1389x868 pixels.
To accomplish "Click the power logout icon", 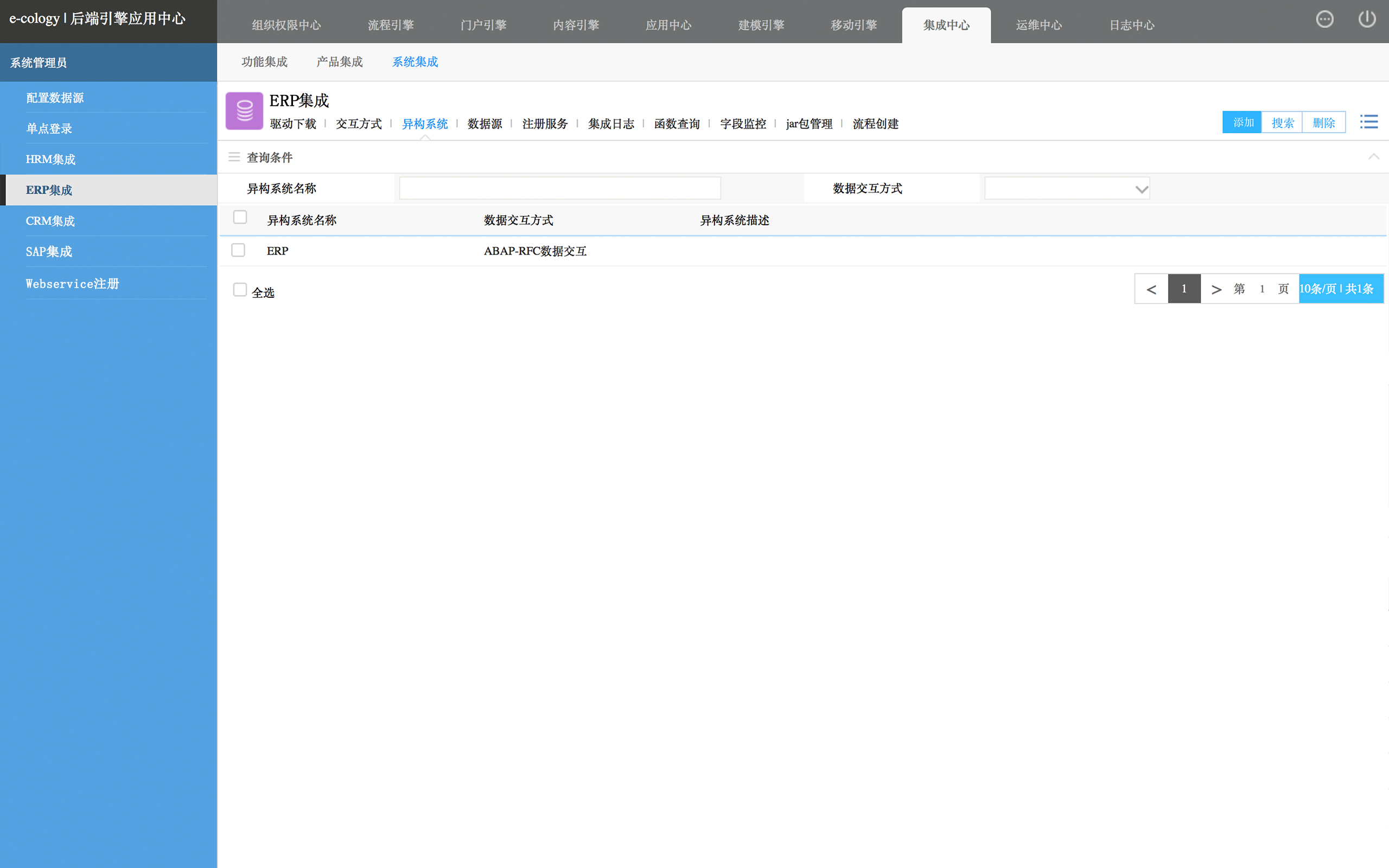I will pyautogui.click(x=1367, y=20).
